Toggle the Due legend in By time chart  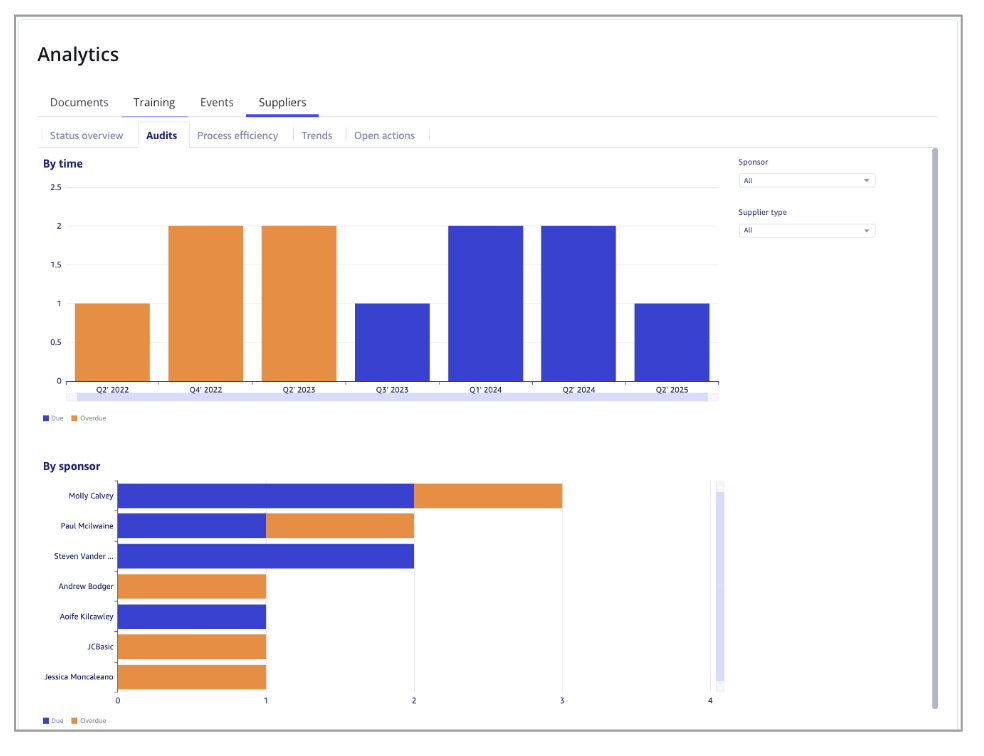click(52, 418)
